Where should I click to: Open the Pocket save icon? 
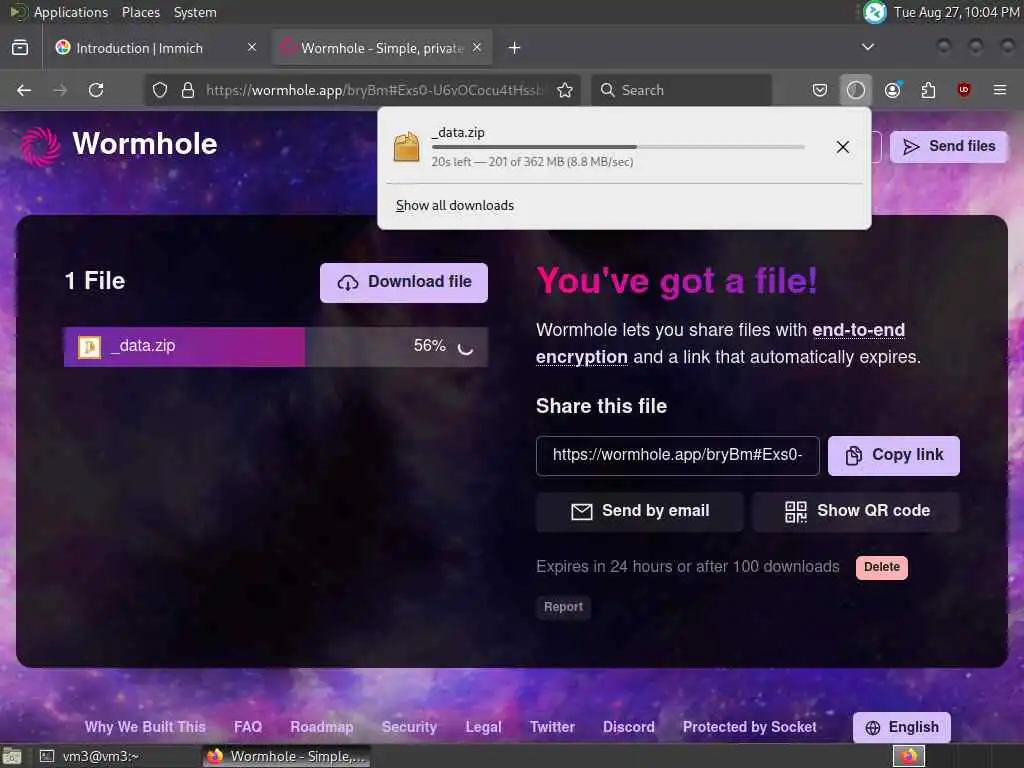click(x=820, y=90)
